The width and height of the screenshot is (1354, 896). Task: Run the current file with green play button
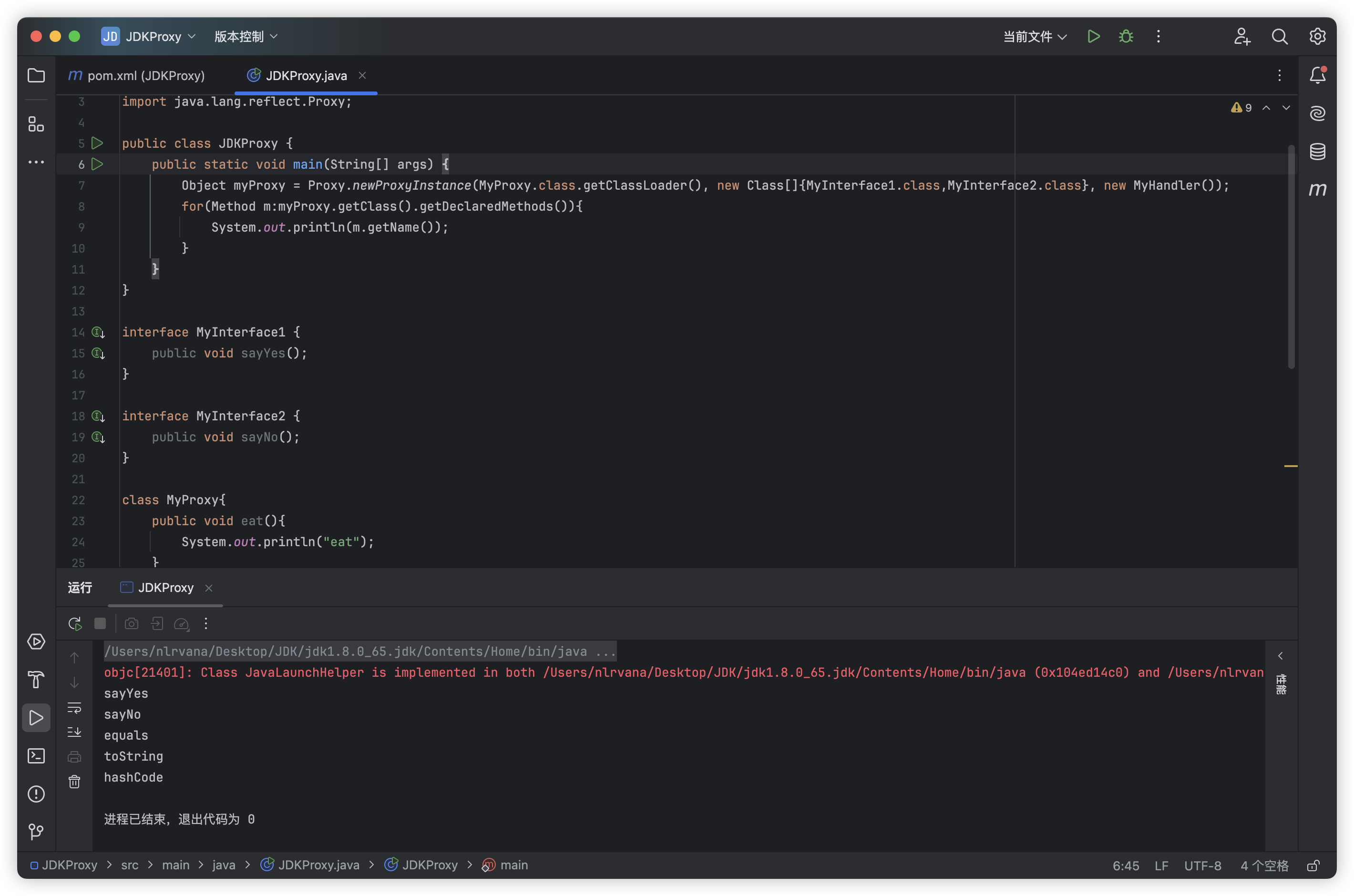(1093, 37)
